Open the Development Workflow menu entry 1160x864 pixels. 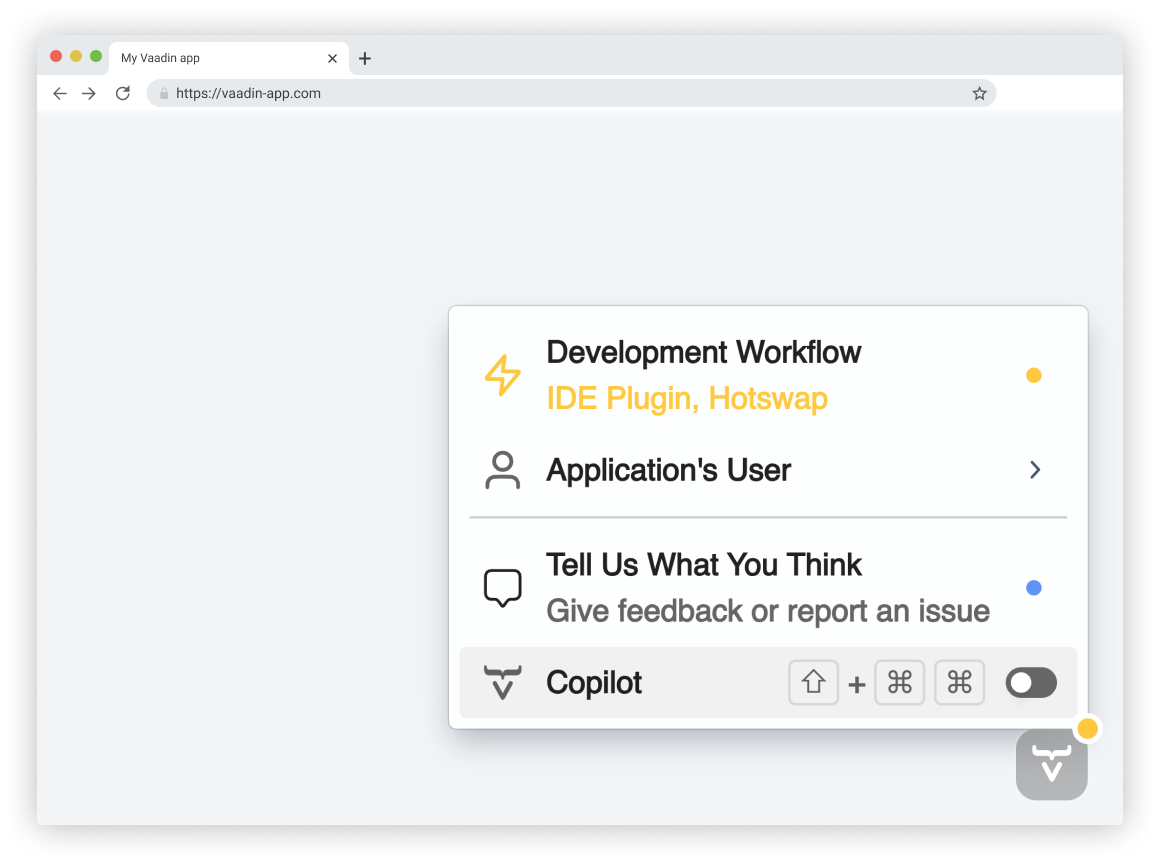768,375
